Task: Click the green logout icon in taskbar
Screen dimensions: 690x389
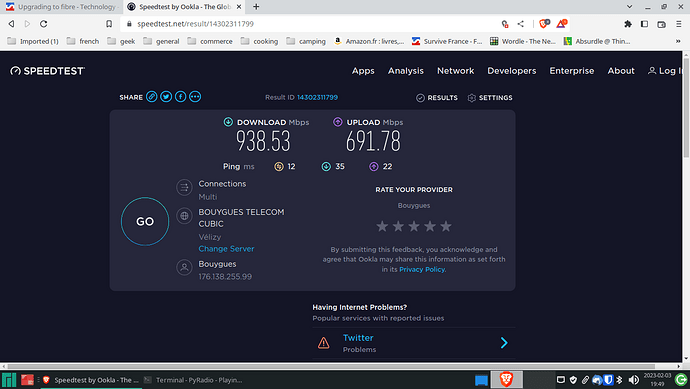Action: (x=681, y=379)
